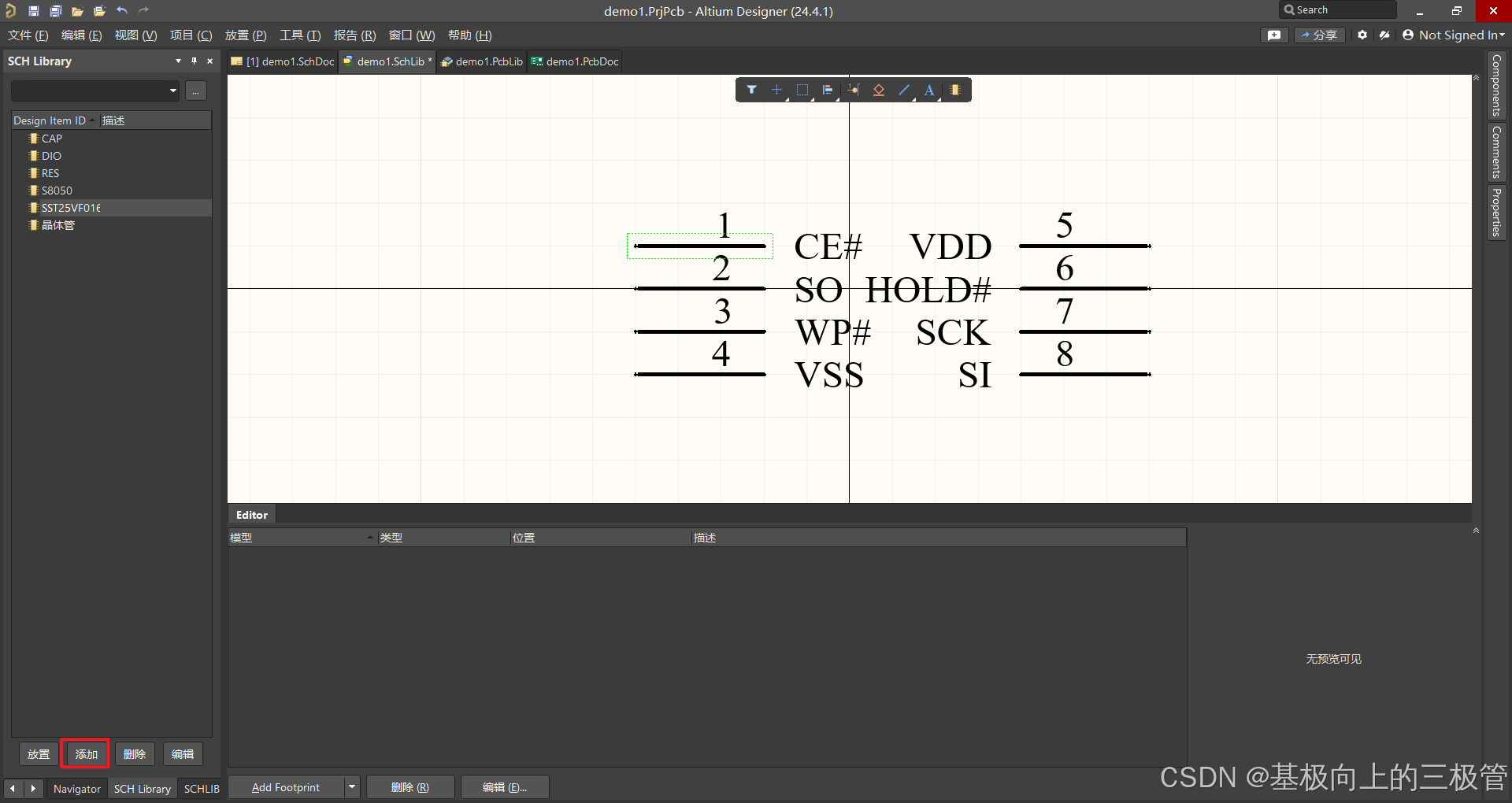This screenshot has width=1512, height=803.
Task: Switch to demo1.PcbLib tab
Action: tap(481, 61)
